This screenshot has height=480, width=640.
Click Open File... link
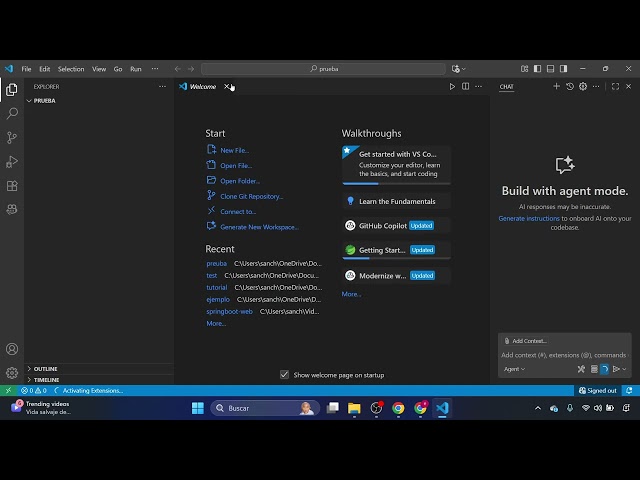point(236,166)
